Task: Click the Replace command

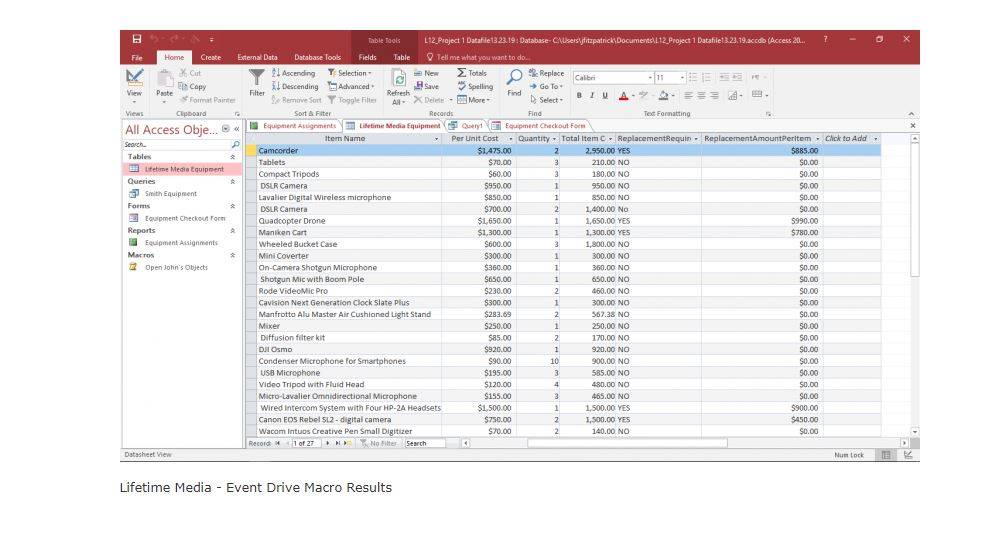Action: (546, 73)
